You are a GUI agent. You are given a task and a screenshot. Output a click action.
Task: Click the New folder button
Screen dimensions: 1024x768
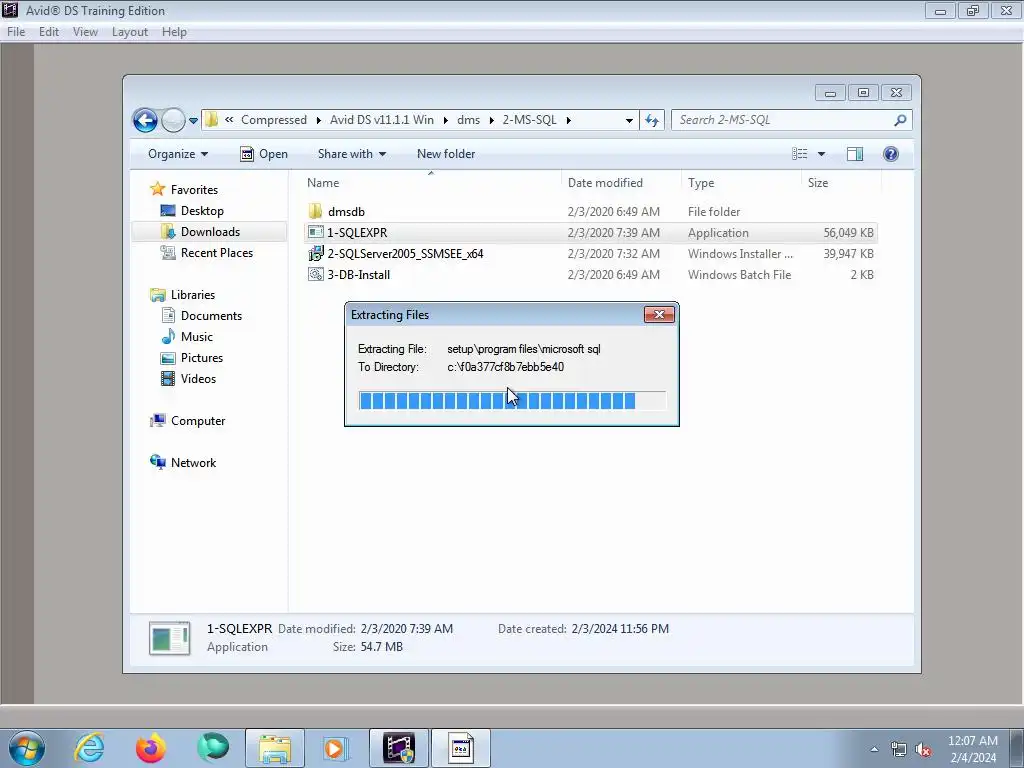click(446, 154)
